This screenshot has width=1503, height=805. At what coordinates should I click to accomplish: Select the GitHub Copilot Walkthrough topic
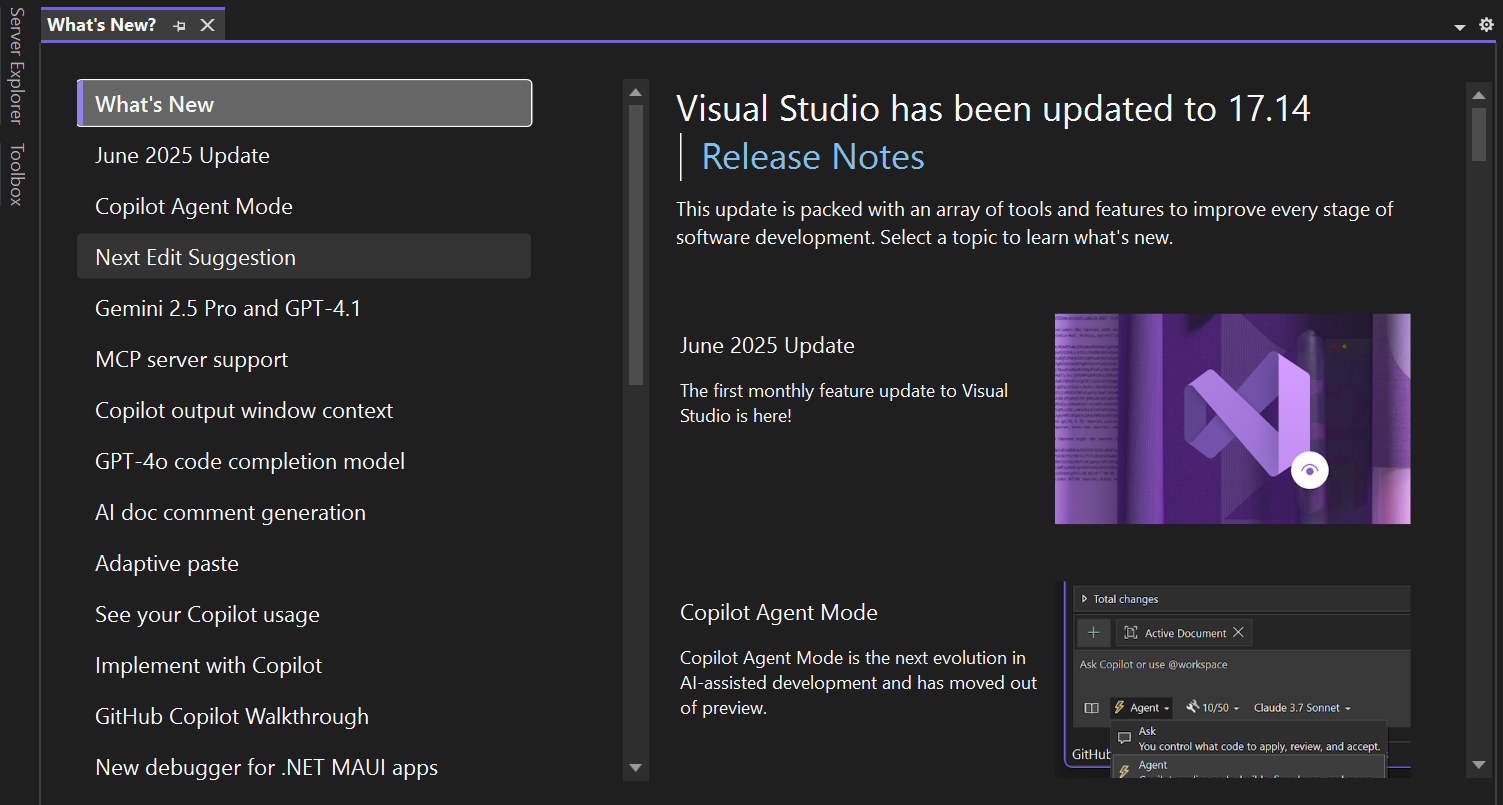(x=231, y=717)
